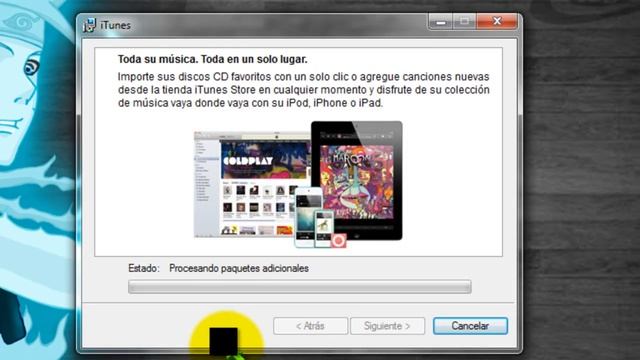Click the promotional devices image
This screenshot has height=360, width=640.
298,184
